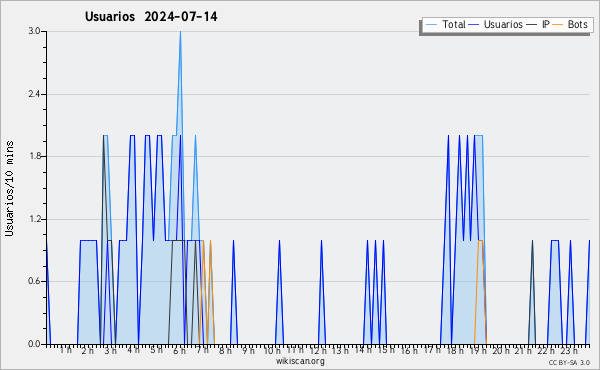This screenshot has height=370, width=600.
Task: Click the 1.8 y-axis value
Action: click(x=35, y=156)
